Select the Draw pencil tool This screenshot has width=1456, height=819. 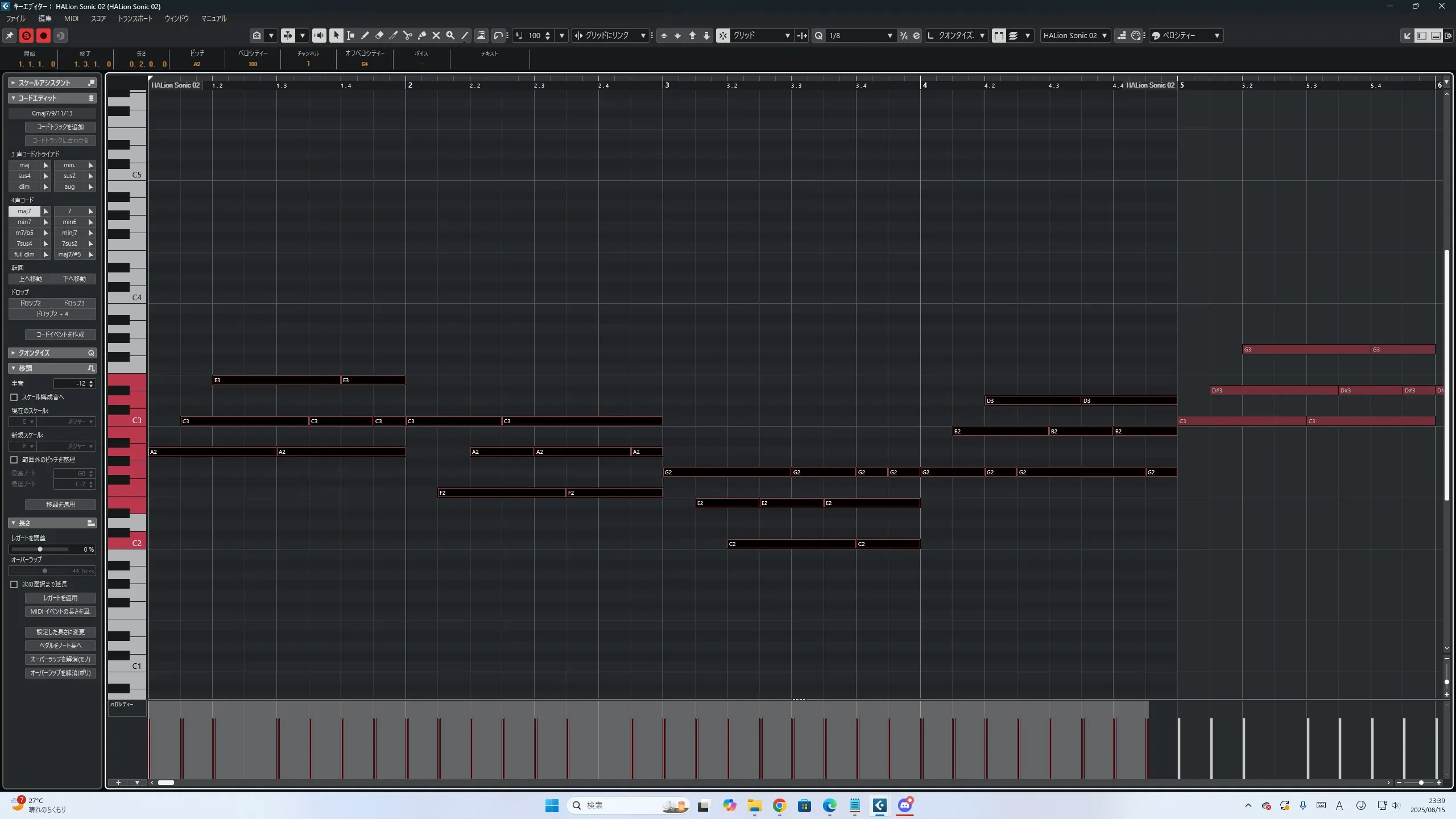pyautogui.click(x=365, y=35)
